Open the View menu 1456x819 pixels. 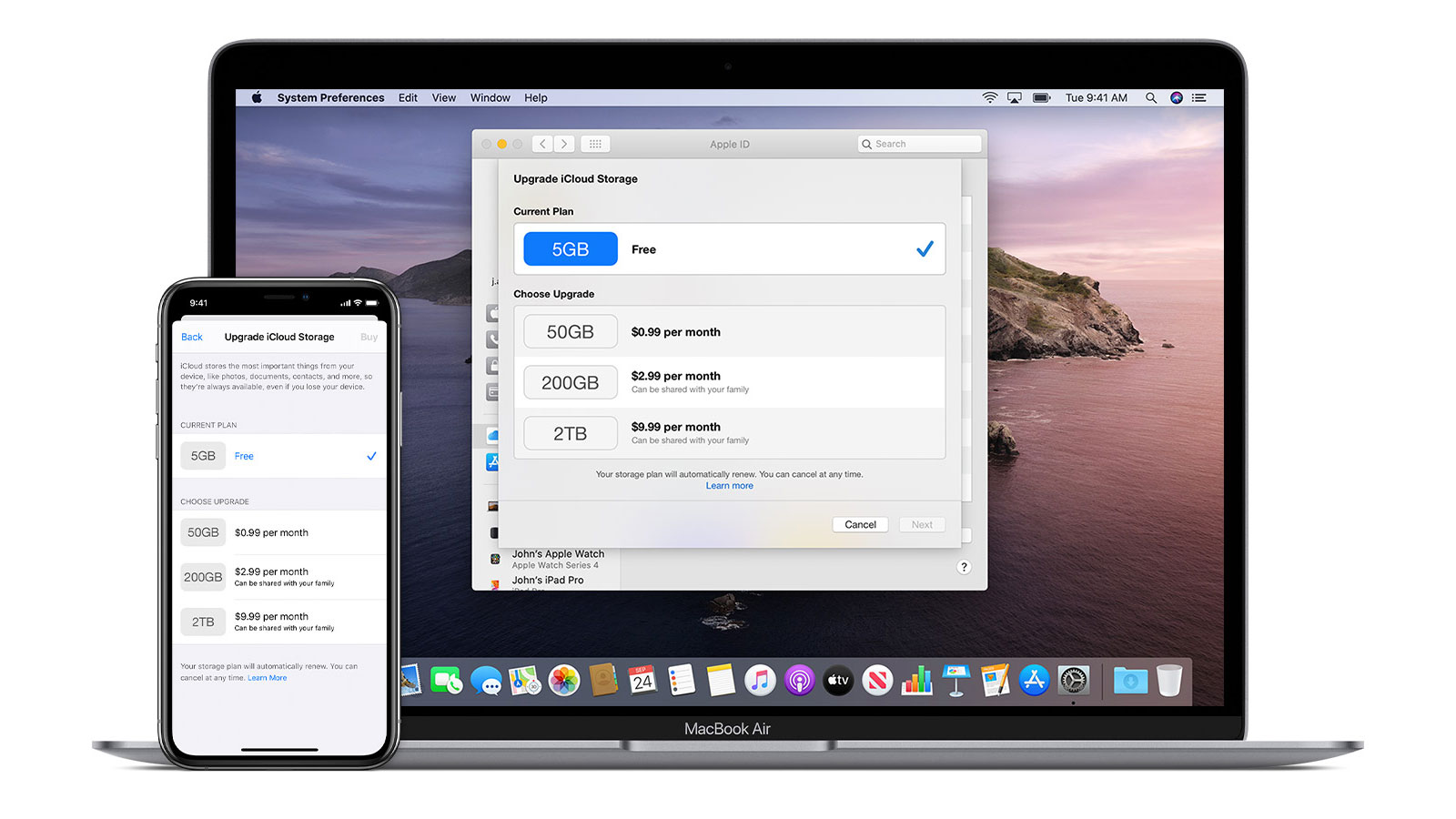[x=444, y=97]
